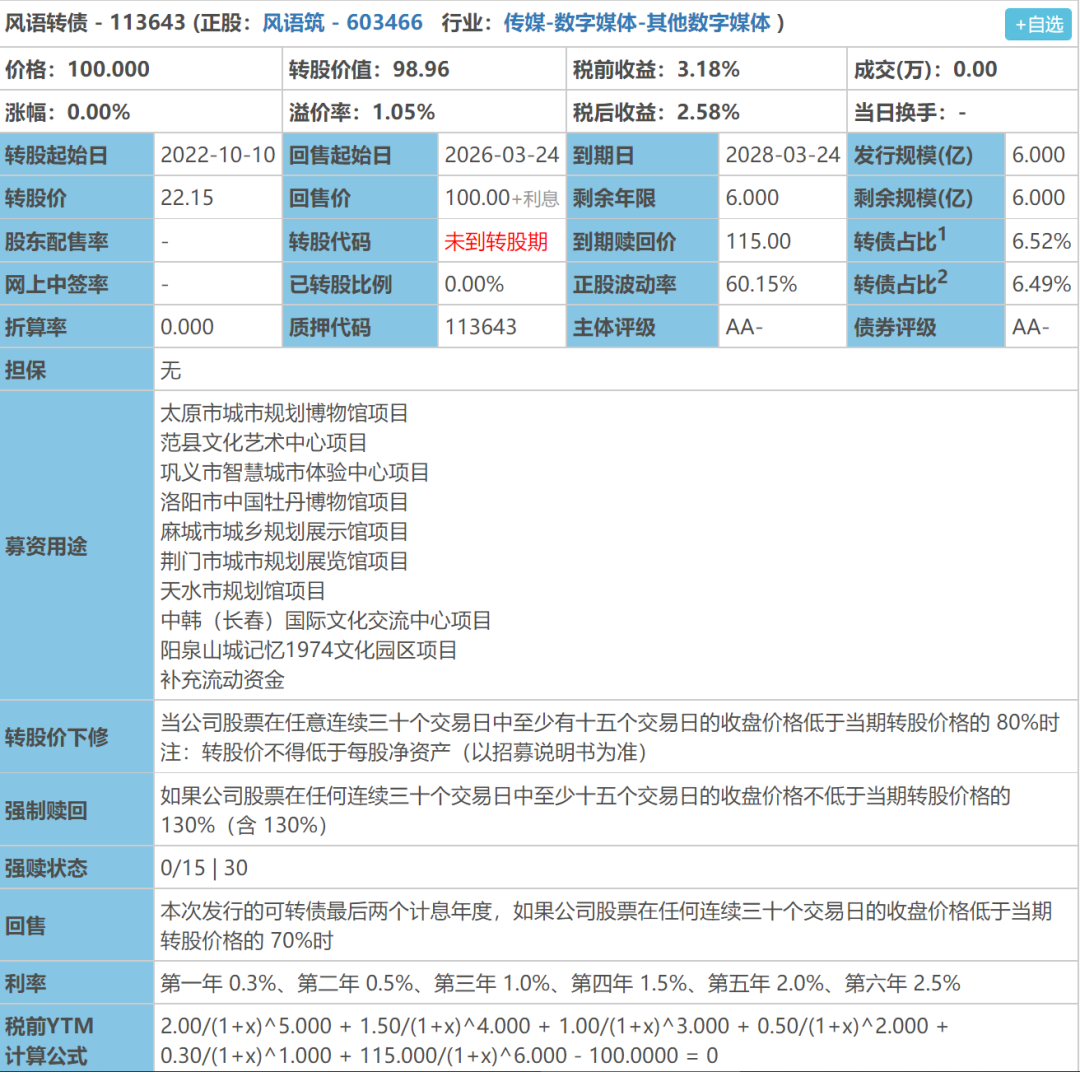Click the red 未到转股期 text

click(x=496, y=241)
